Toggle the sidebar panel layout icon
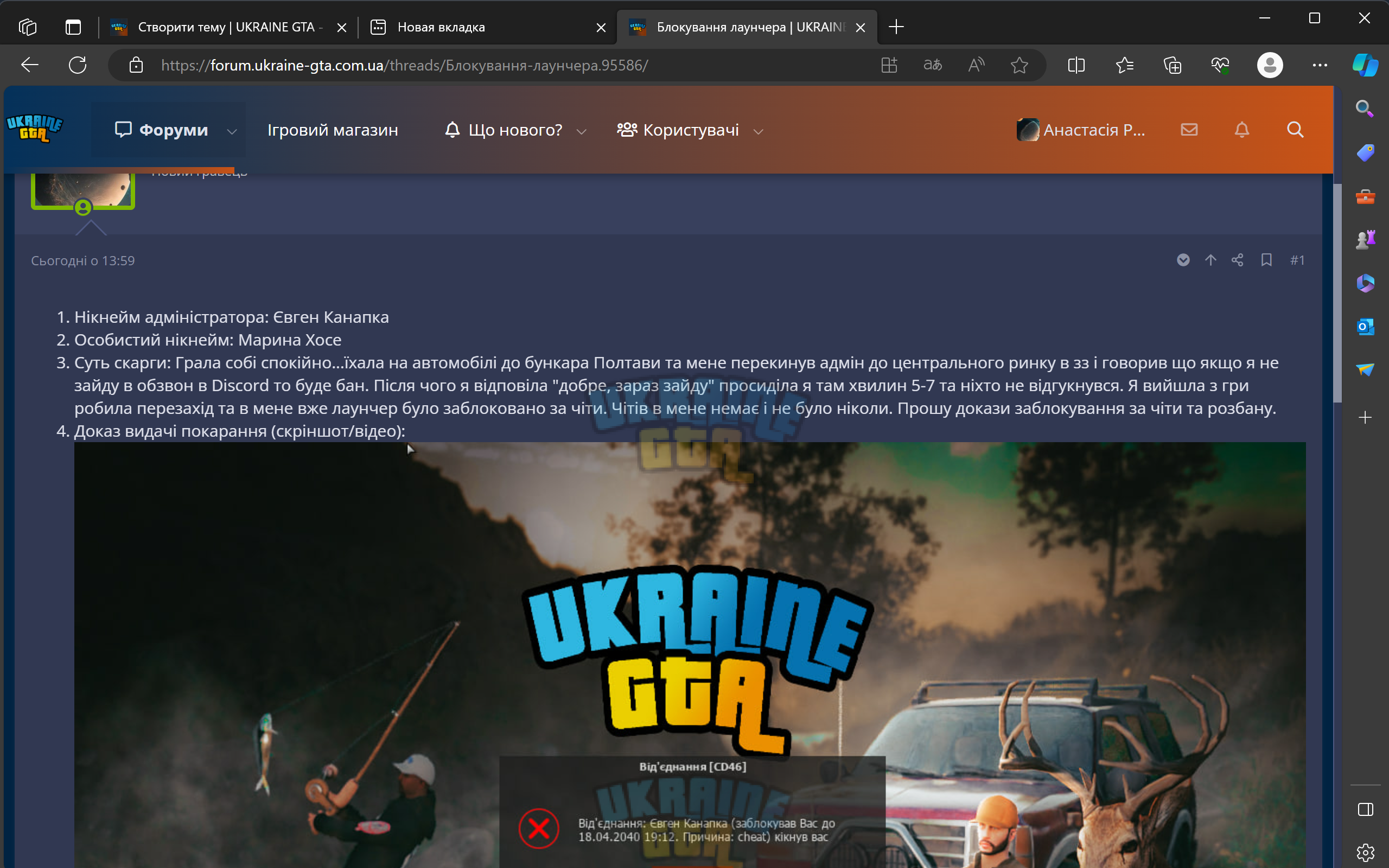This screenshot has width=1389, height=868. point(1365,810)
